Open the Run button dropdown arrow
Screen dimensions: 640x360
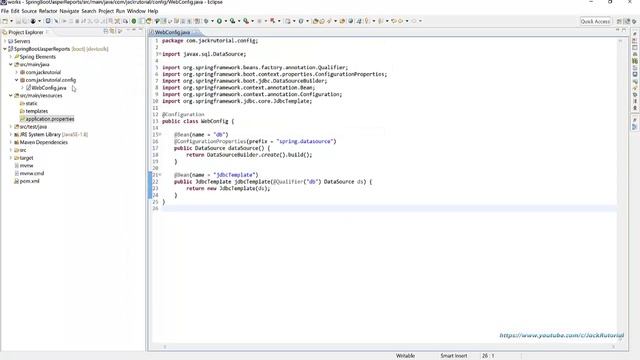[225, 21]
